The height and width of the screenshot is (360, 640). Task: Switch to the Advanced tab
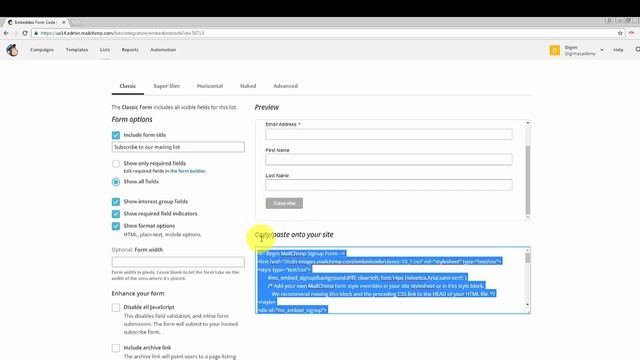[x=285, y=86]
